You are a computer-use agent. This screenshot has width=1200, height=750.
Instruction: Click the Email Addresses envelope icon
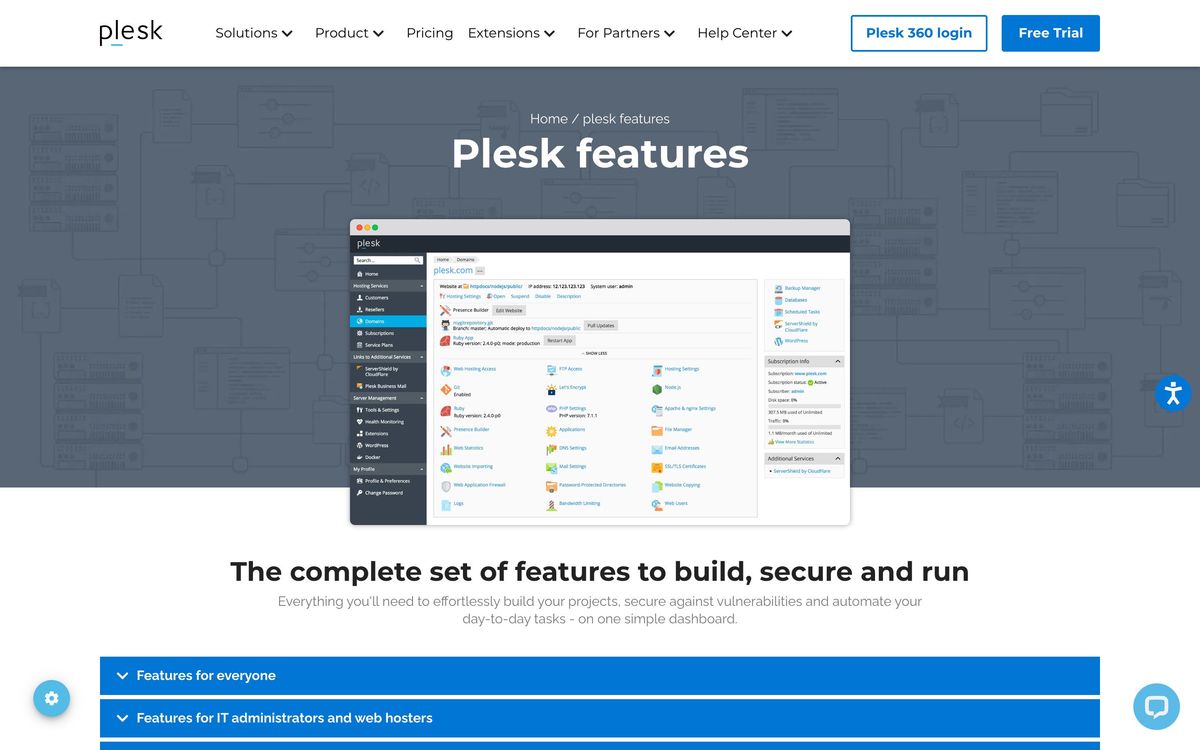[657, 449]
